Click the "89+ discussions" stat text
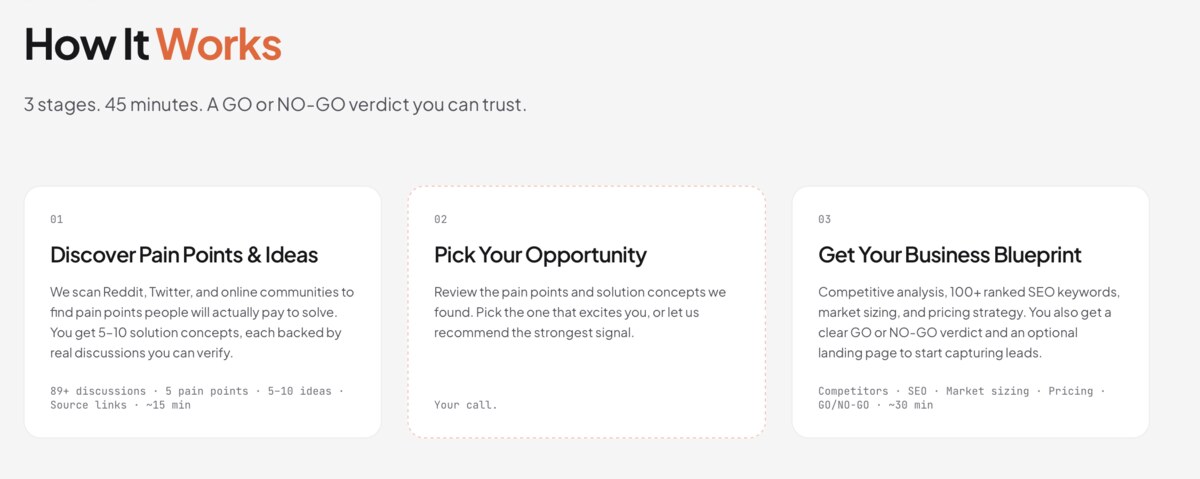The height and width of the screenshot is (479, 1200). pos(97,391)
